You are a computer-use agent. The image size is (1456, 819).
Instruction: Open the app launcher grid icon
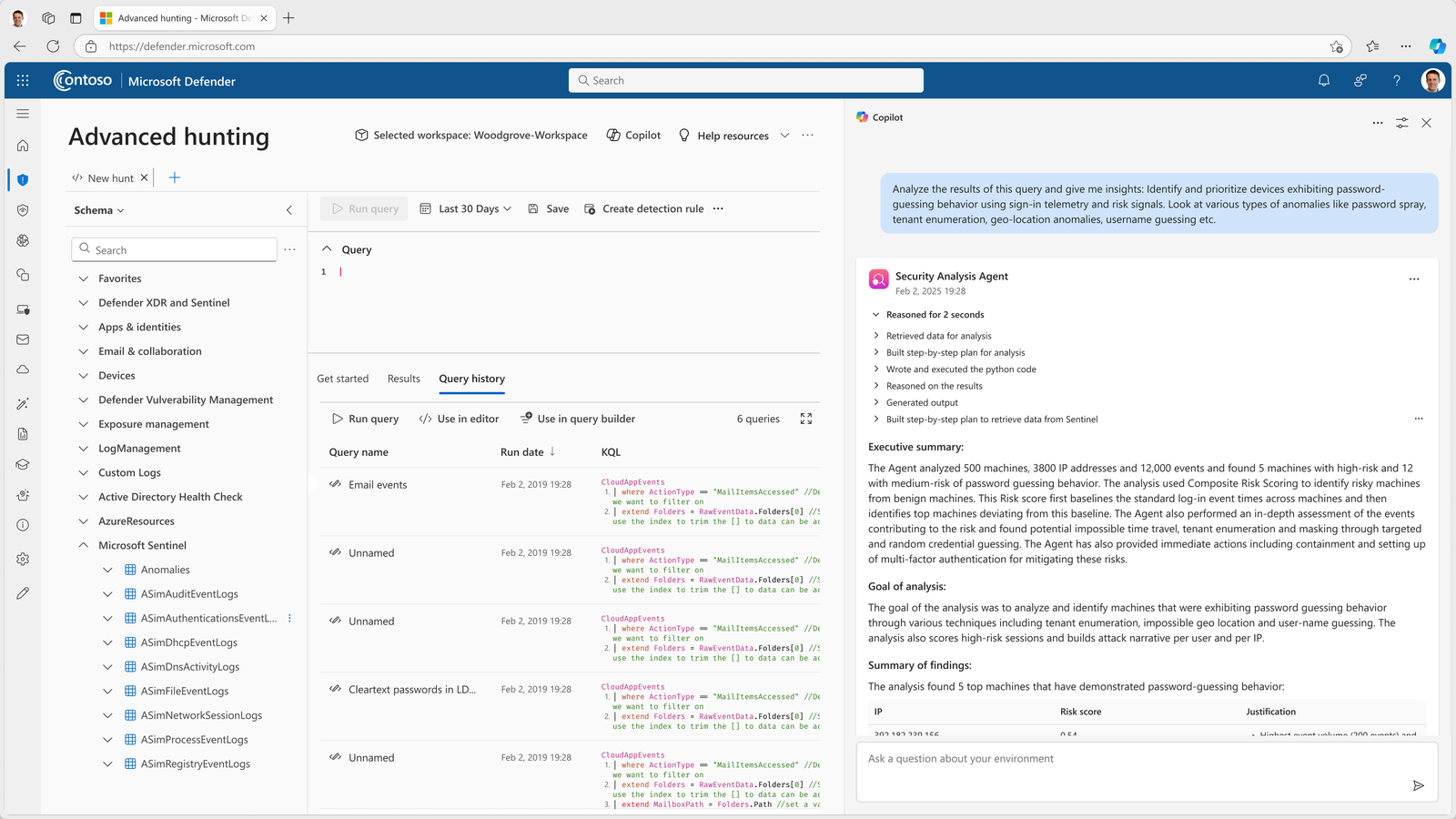tap(23, 81)
